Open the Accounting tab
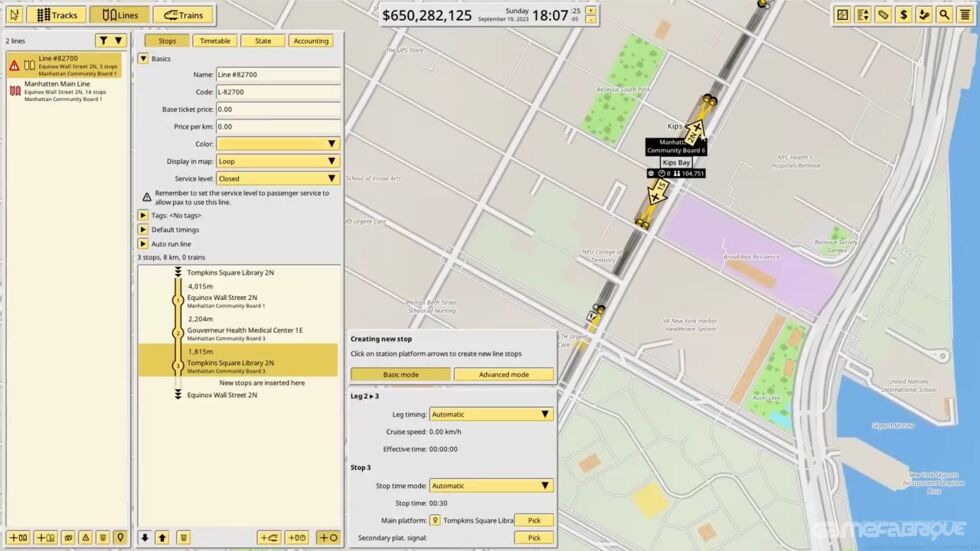This screenshot has height=551, width=980. [x=311, y=41]
